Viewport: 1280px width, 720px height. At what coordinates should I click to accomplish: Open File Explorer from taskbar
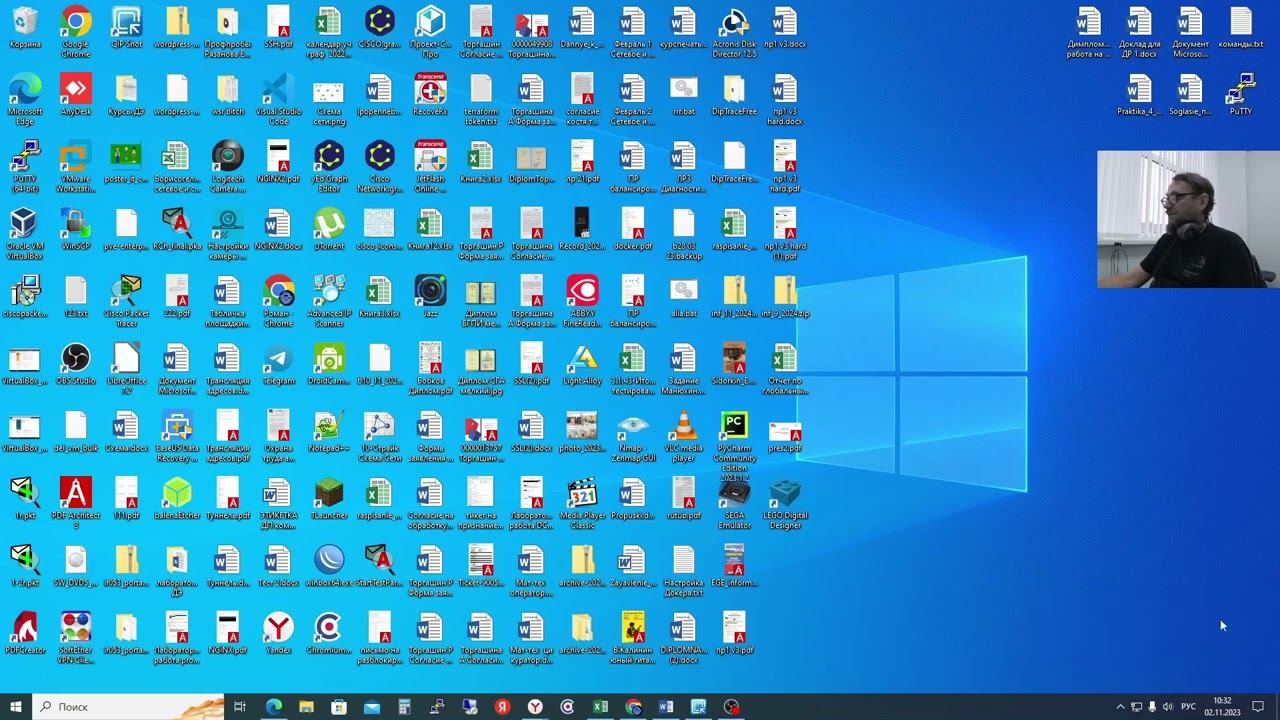pyautogui.click(x=306, y=707)
